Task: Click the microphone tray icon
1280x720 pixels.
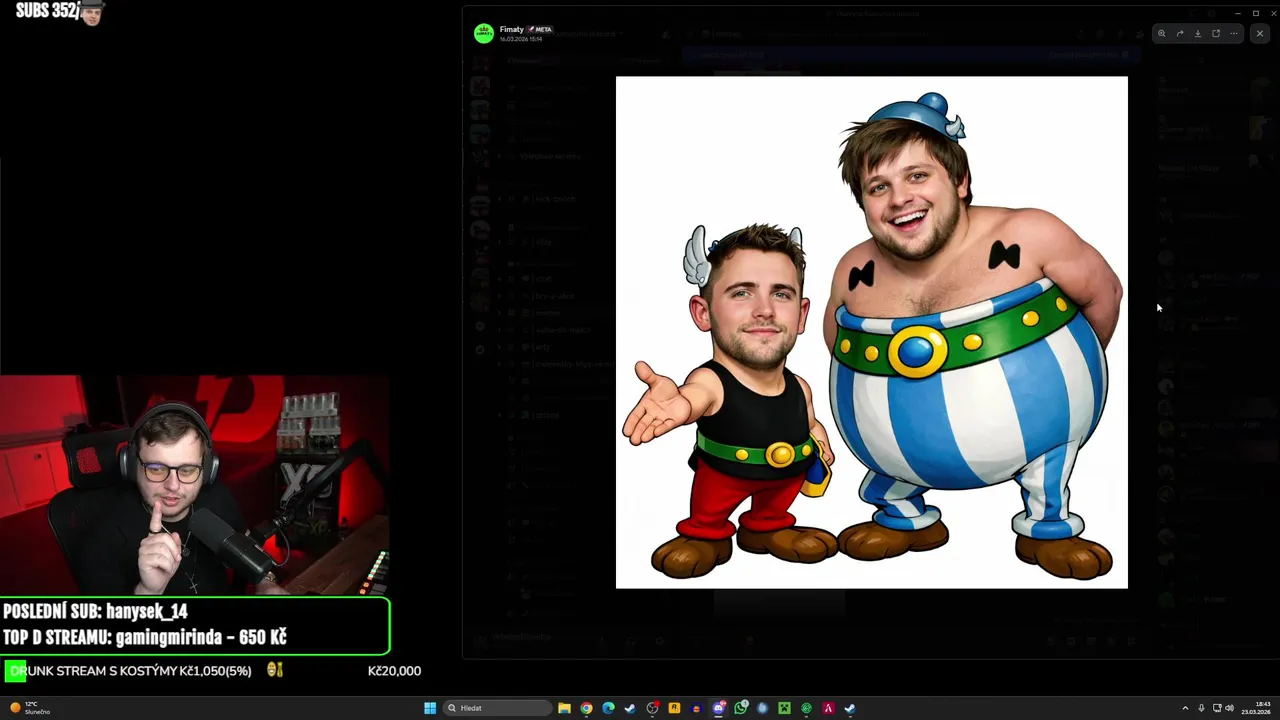Action: tap(1201, 708)
